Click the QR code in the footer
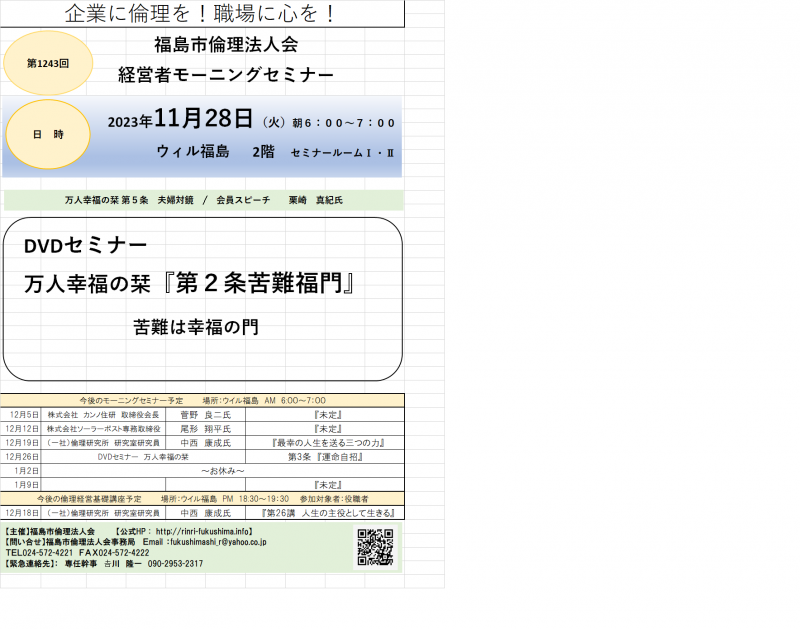Screen dimensions: 800x629 tap(375, 547)
